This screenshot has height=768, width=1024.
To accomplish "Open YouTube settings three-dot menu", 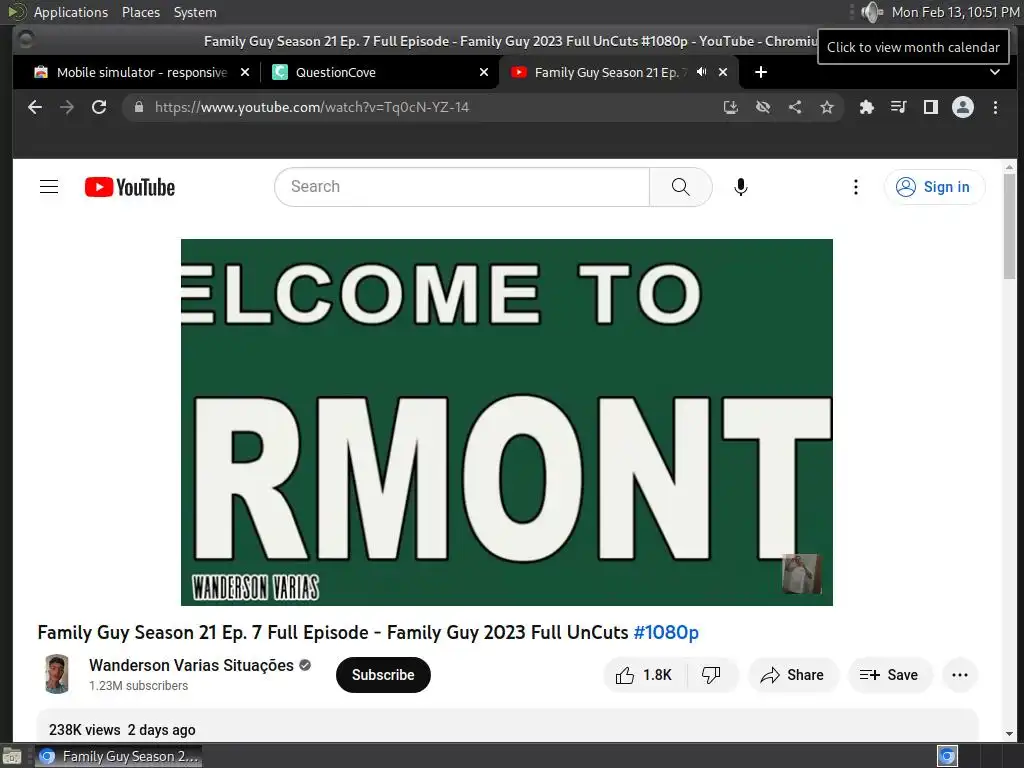I will pyautogui.click(x=856, y=187).
